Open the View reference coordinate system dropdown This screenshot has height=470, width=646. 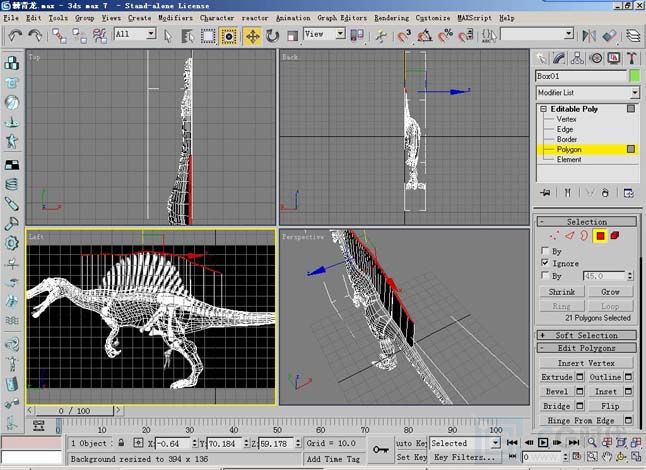324,34
